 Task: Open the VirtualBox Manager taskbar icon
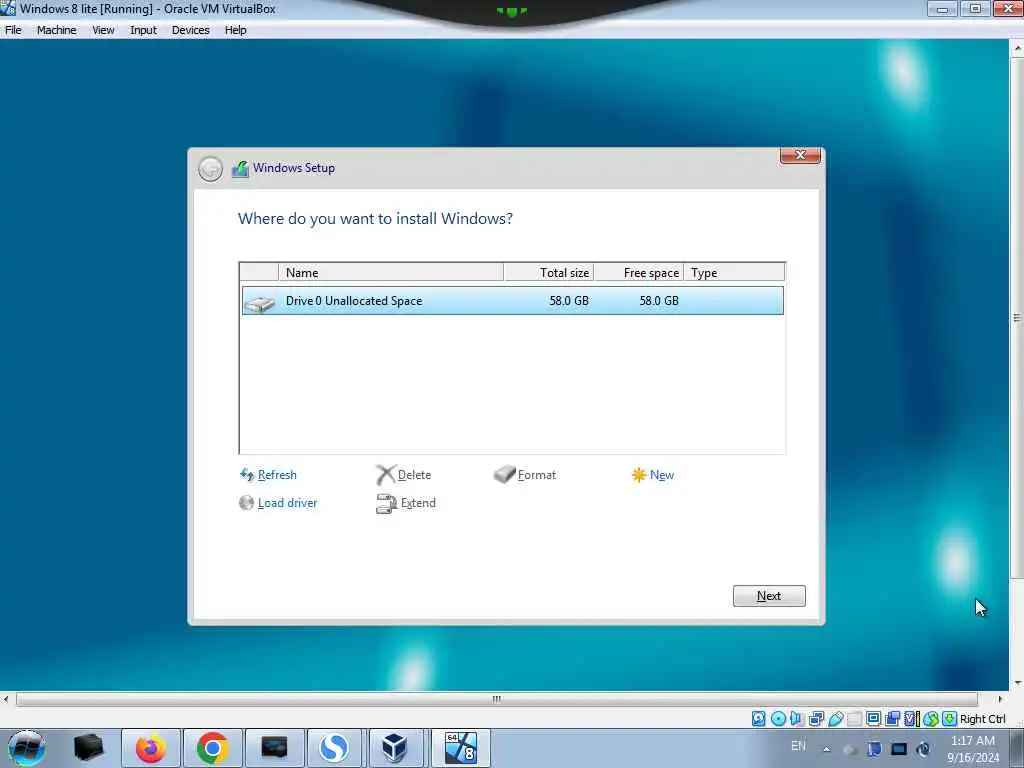point(394,748)
